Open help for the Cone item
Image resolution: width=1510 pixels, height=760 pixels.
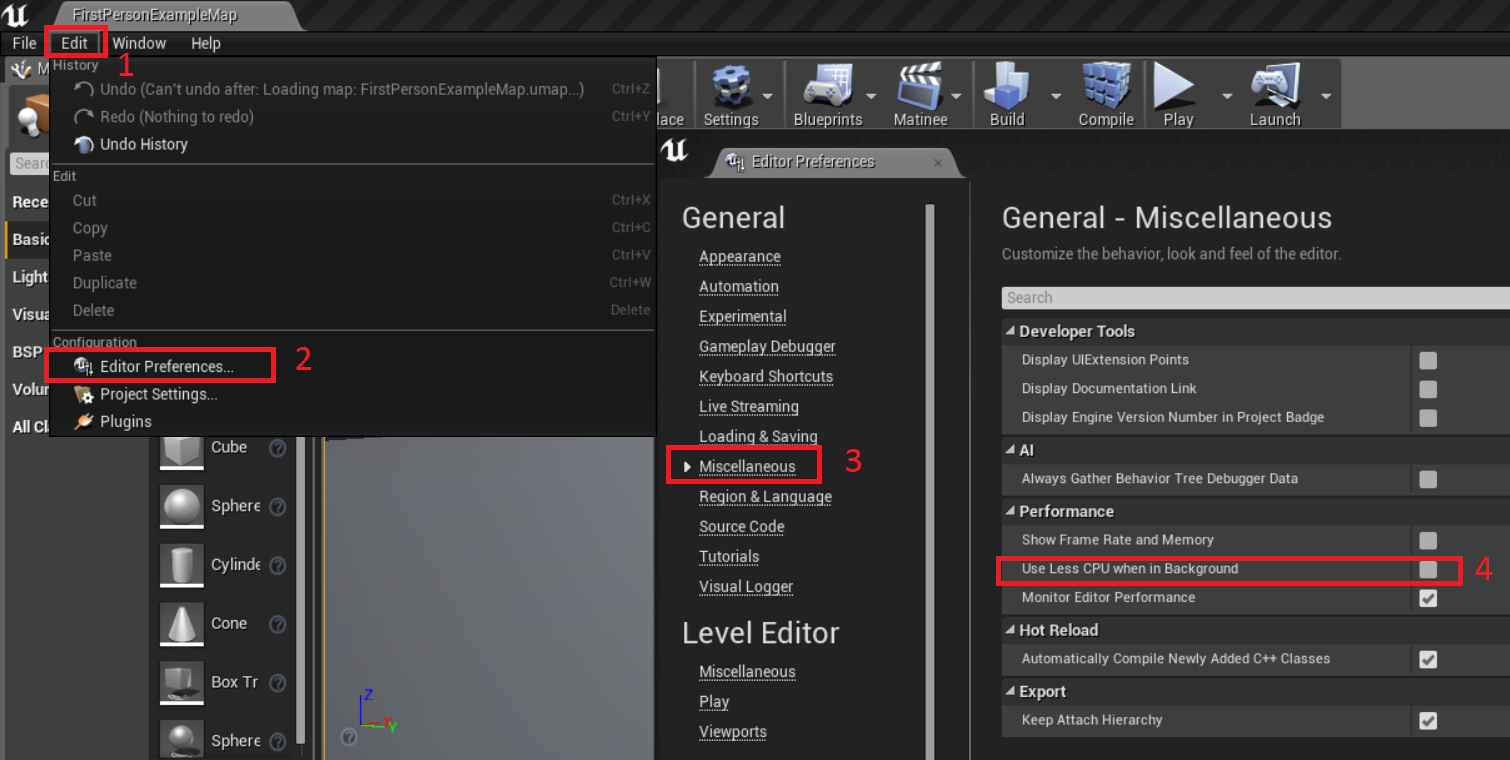pos(278,624)
